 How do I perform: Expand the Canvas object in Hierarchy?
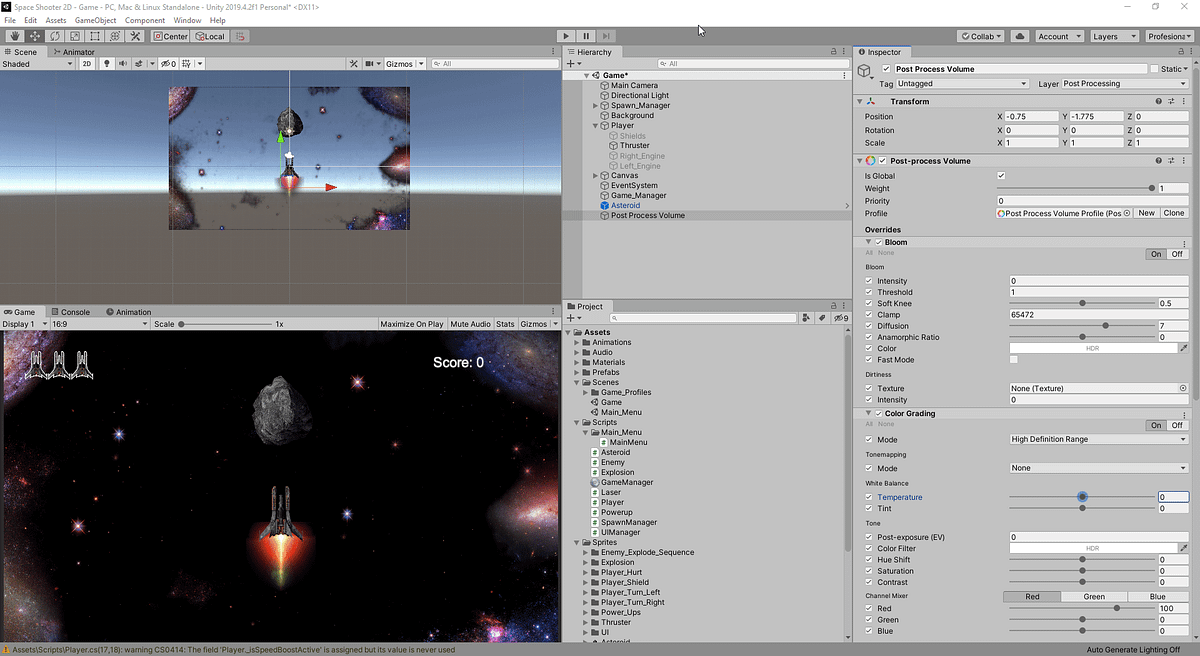click(x=596, y=175)
